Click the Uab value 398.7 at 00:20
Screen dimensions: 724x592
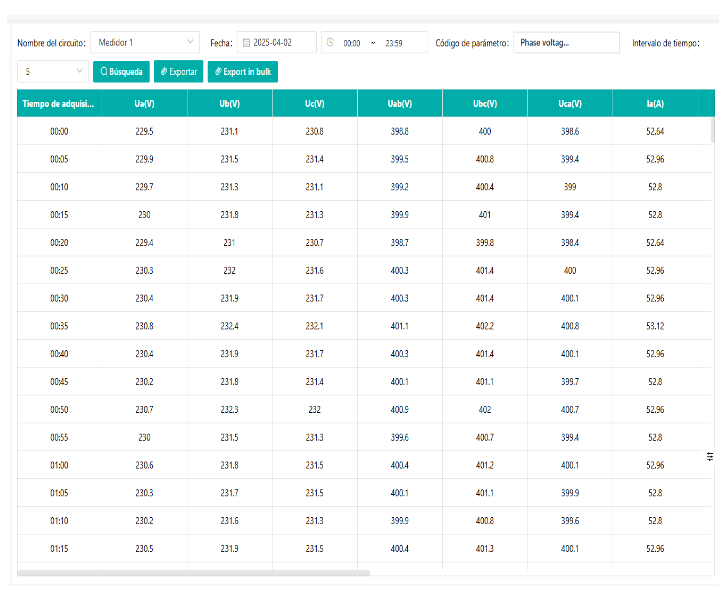(x=400, y=242)
